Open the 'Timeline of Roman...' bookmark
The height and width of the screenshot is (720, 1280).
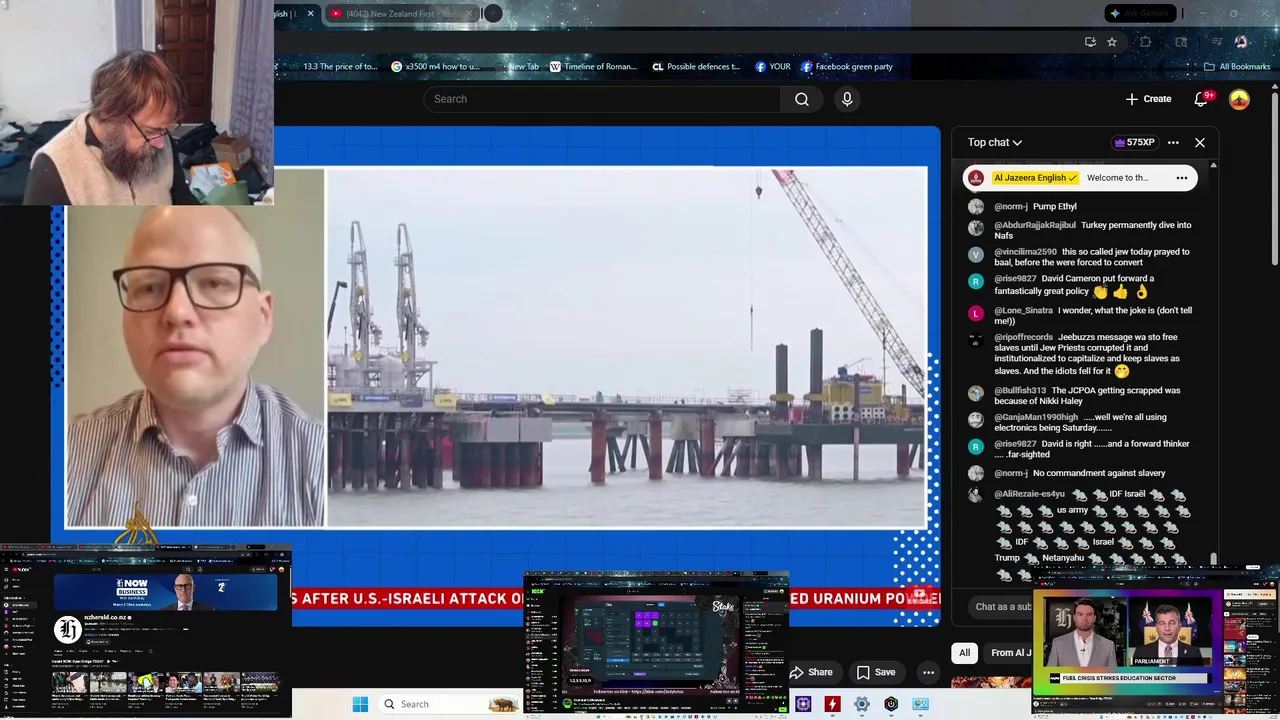click(593, 67)
